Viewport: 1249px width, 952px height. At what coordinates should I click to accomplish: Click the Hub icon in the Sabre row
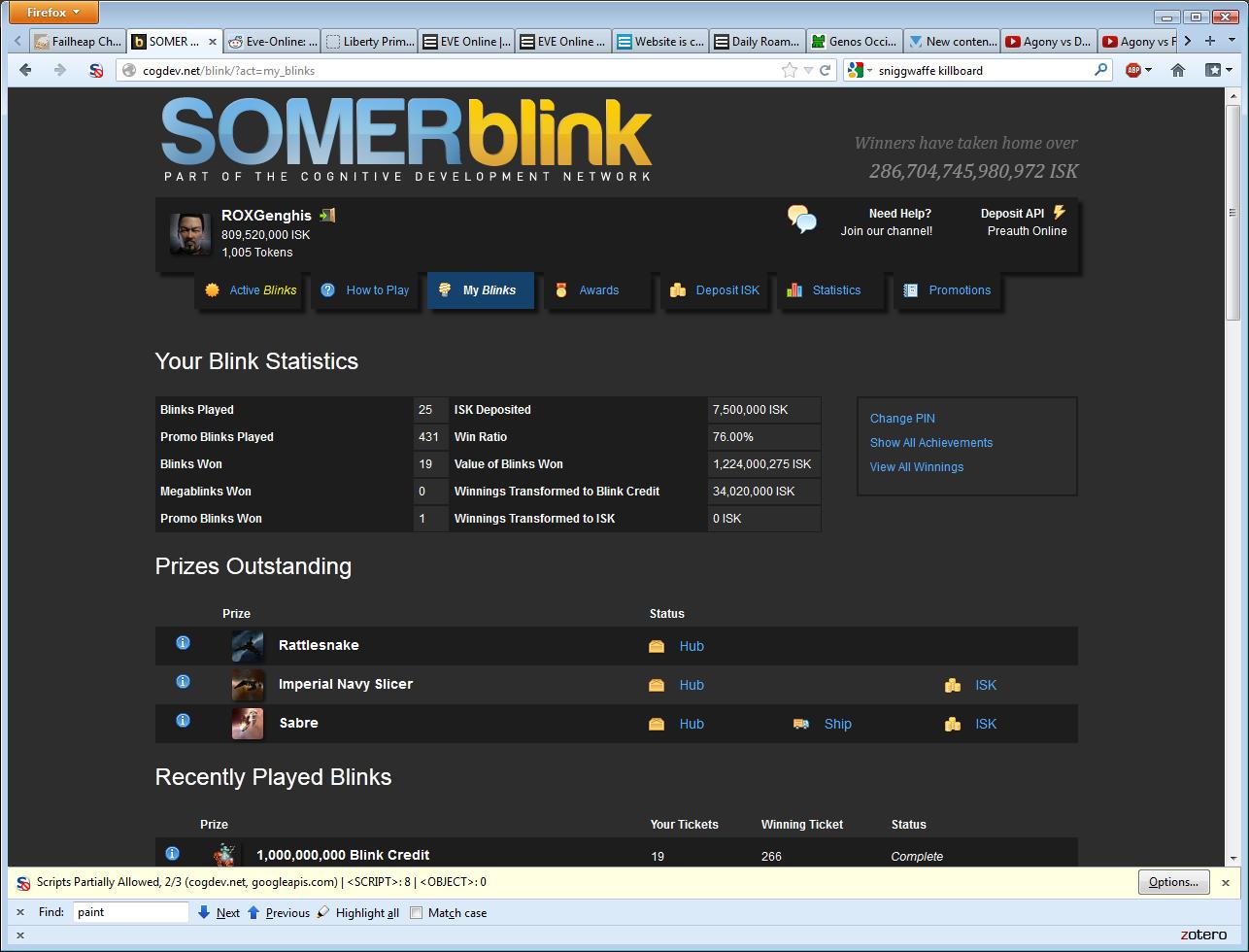(x=657, y=724)
